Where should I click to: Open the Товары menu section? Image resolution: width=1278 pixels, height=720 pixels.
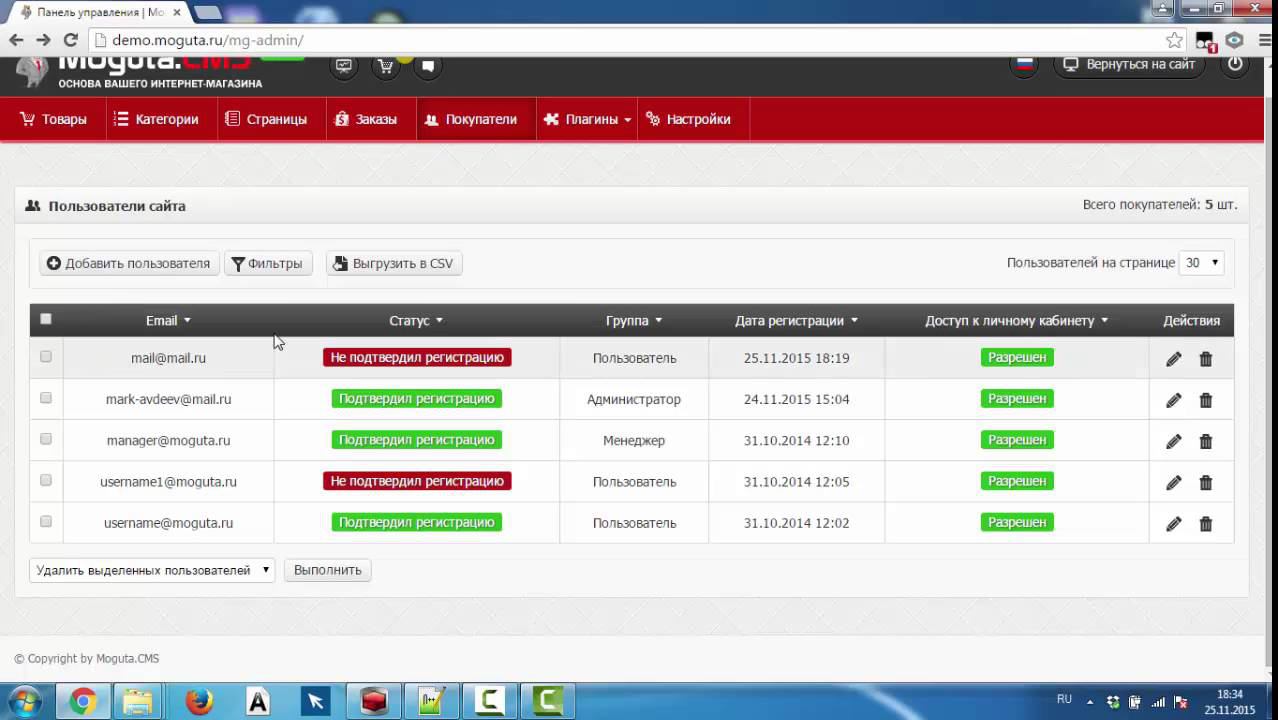[x=54, y=119]
